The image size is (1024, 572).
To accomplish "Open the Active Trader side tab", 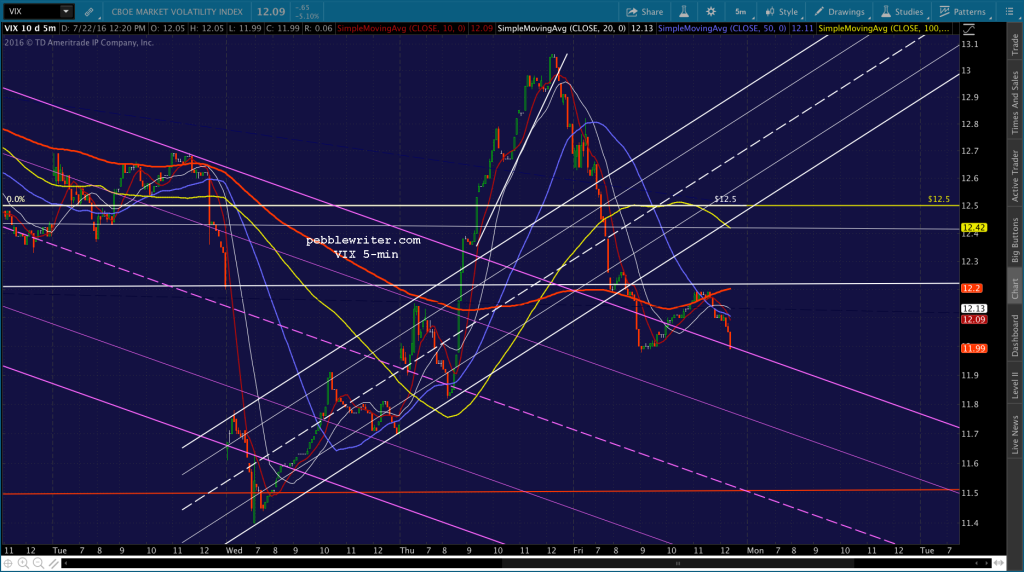I will pos(1015,176).
